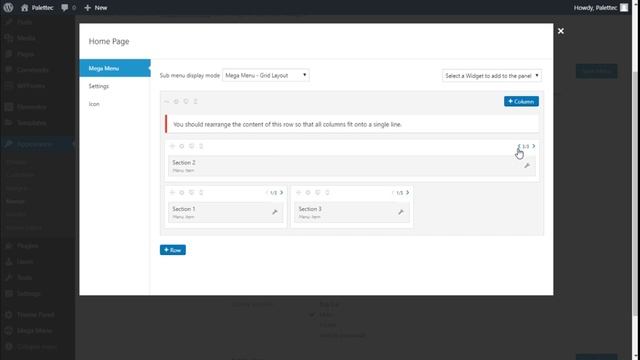Select the Section 2 menu item block
This screenshot has height=360, width=640.
click(x=351, y=166)
